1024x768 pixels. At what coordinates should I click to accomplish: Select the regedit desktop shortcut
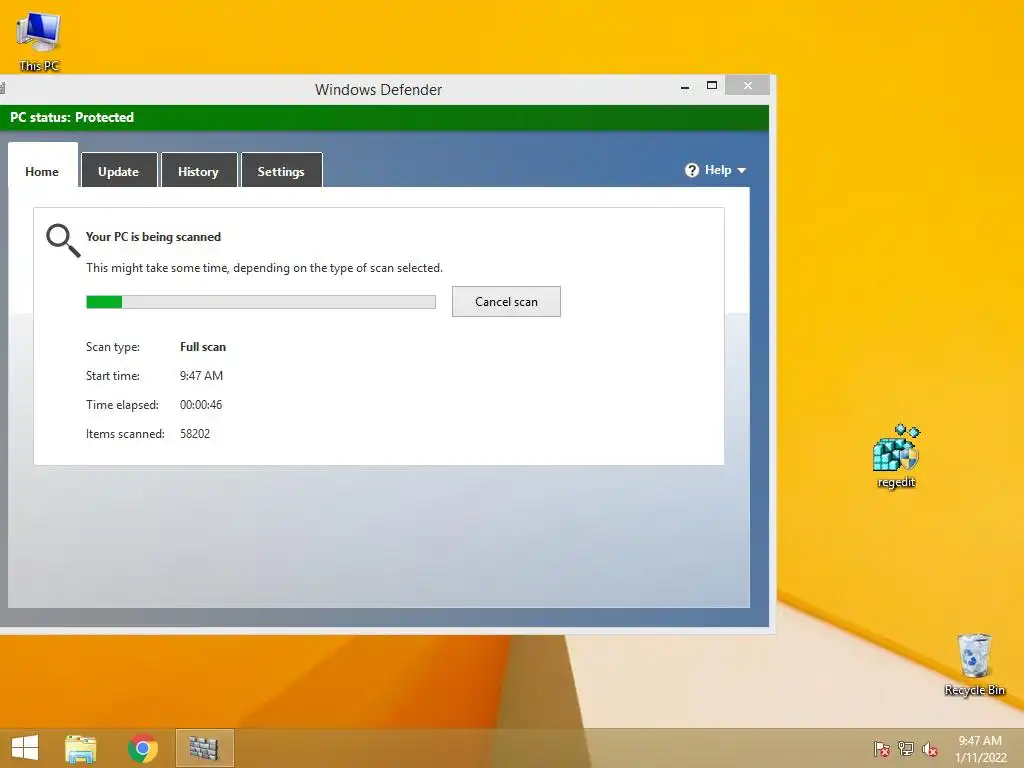(x=896, y=456)
